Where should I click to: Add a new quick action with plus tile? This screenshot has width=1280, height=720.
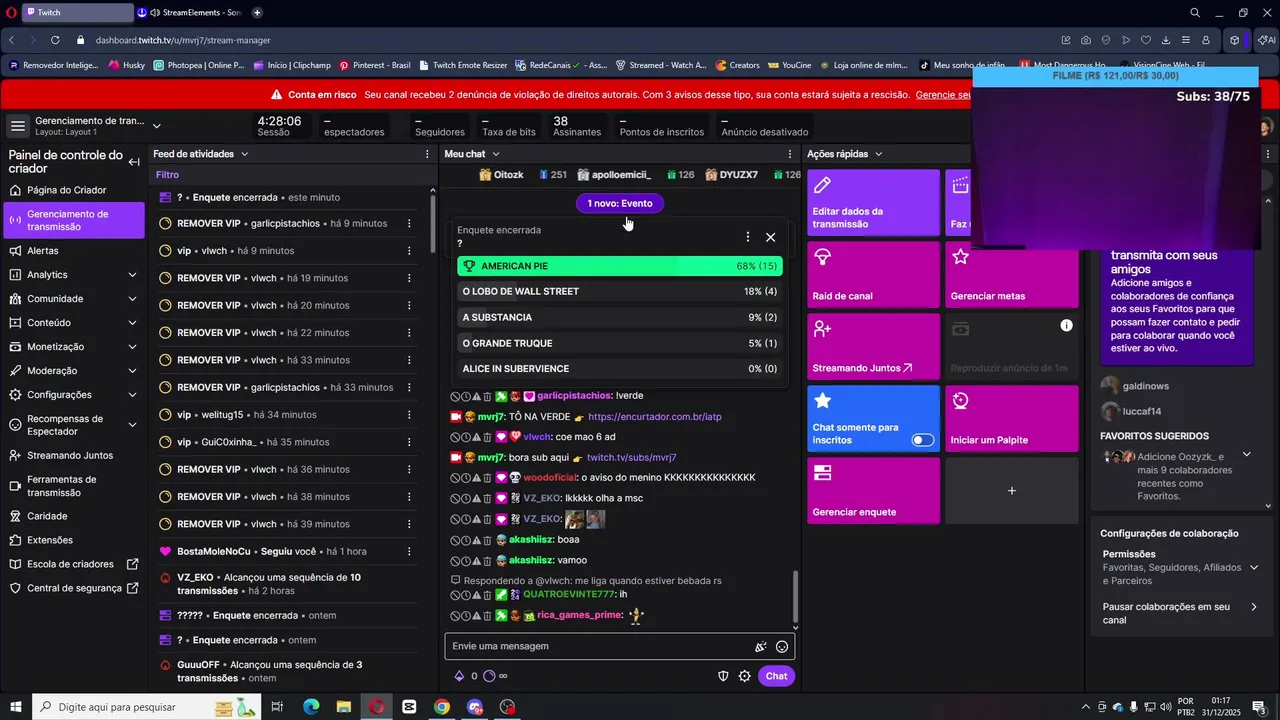point(1012,491)
